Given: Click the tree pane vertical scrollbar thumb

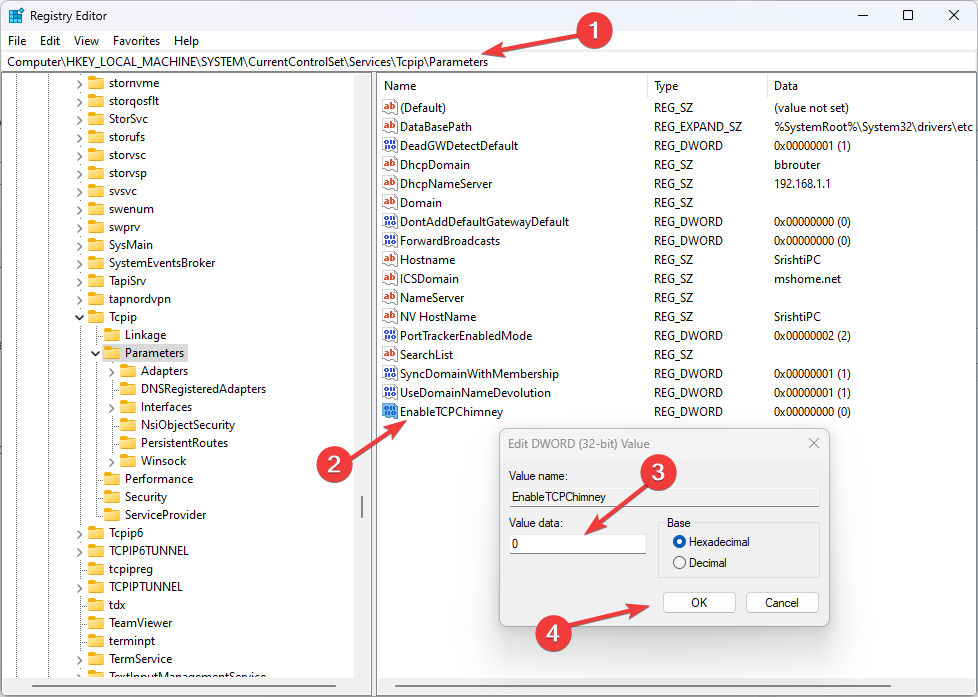Looking at the screenshot, I should pos(362,507).
